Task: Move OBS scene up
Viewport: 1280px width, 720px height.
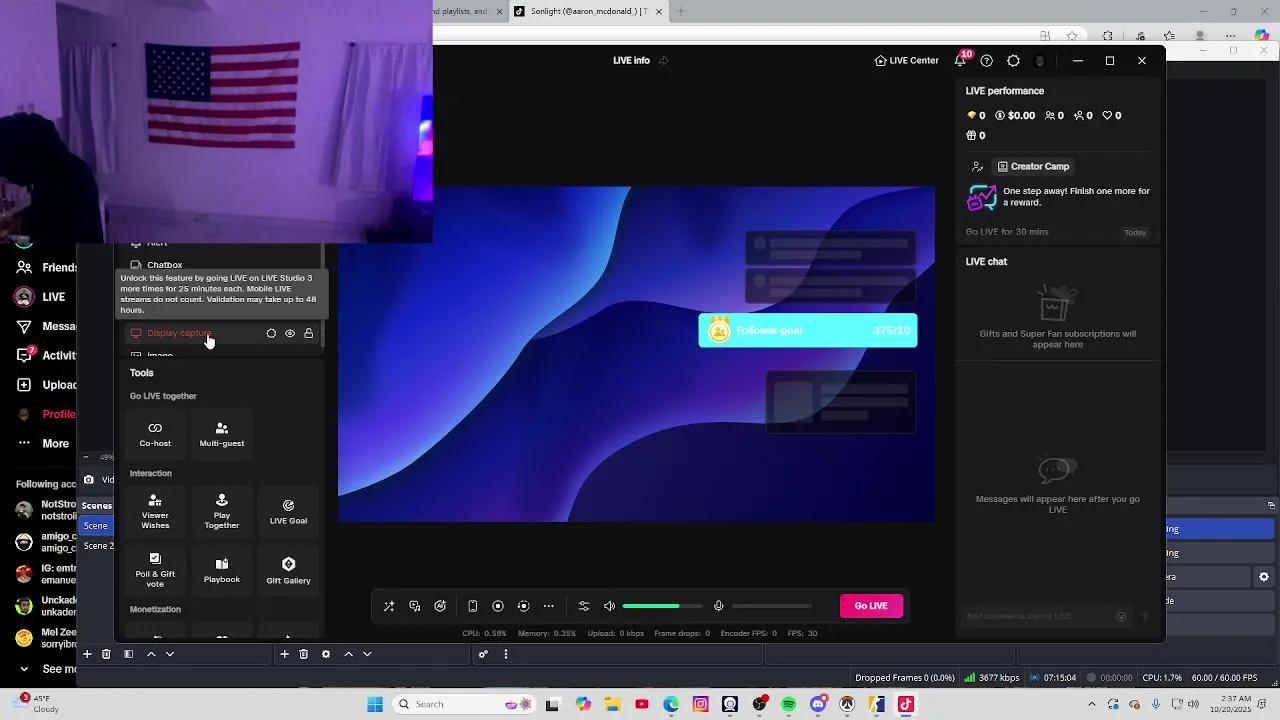Action: click(x=151, y=654)
